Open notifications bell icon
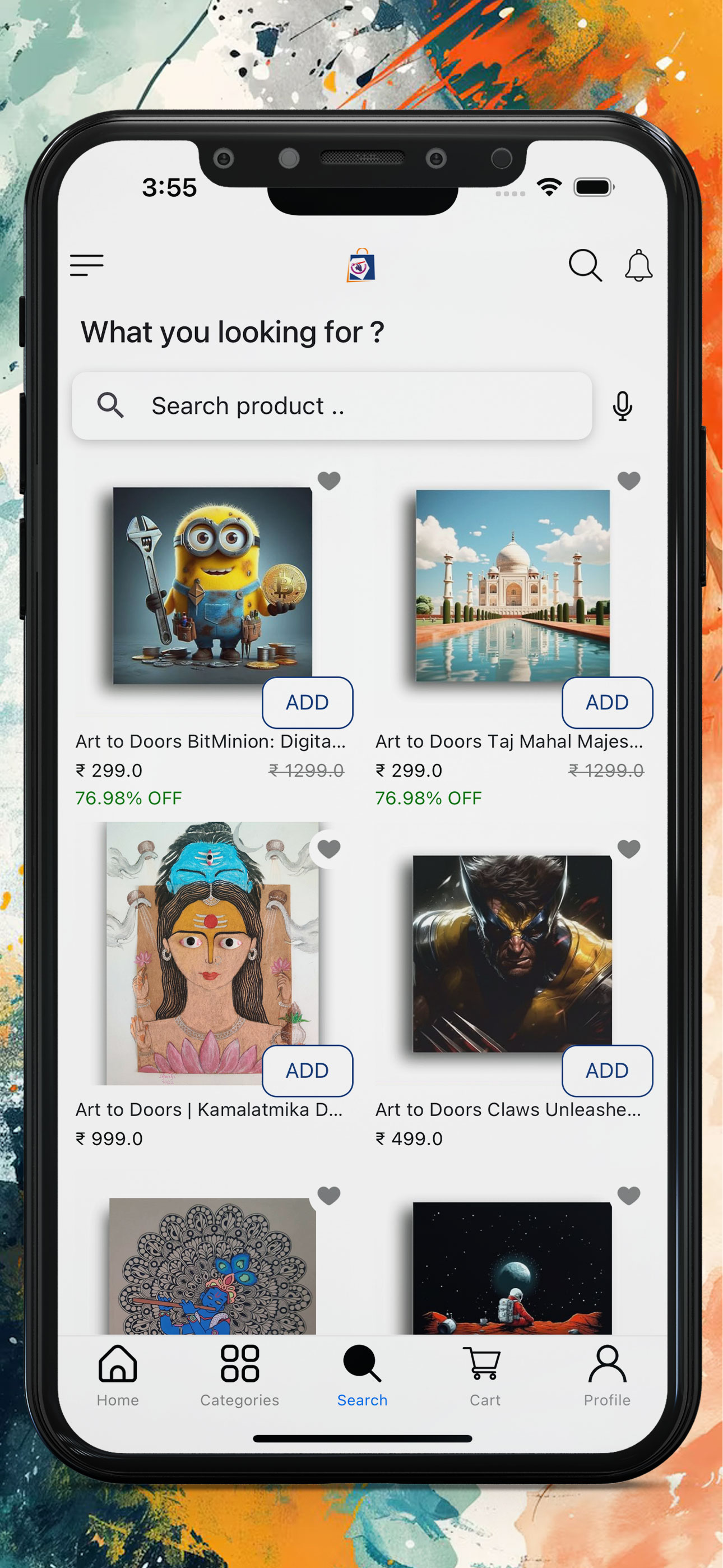This screenshot has width=723, height=1568. 638,265
